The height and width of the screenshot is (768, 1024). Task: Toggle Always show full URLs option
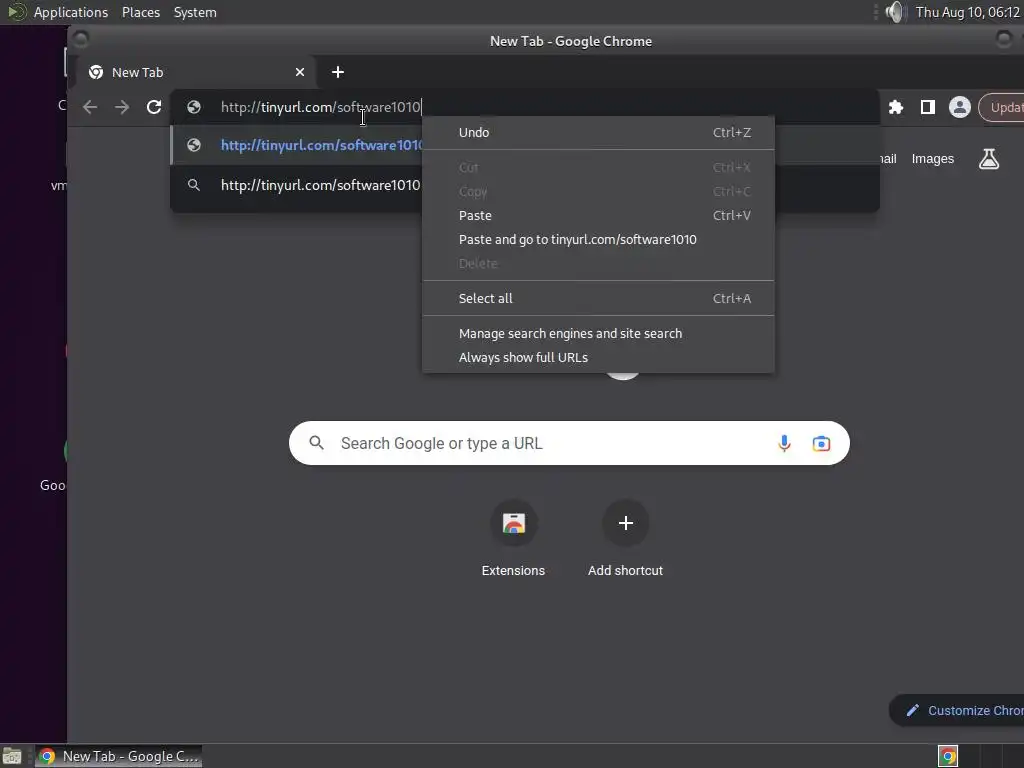(x=598, y=358)
